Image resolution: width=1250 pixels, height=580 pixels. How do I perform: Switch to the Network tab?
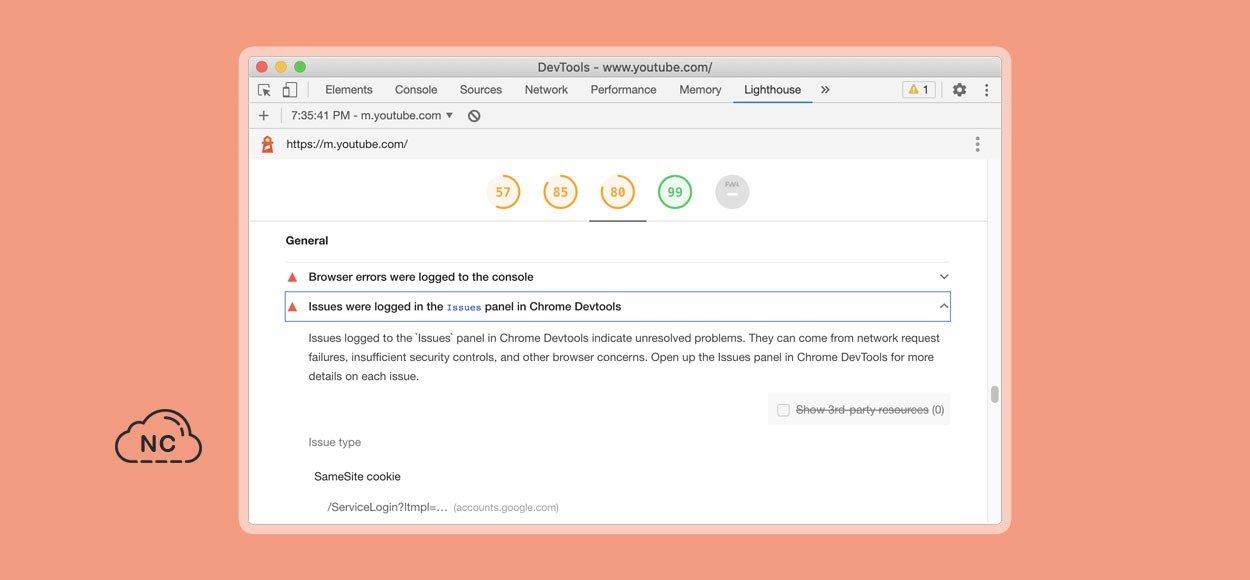coord(546,90)
